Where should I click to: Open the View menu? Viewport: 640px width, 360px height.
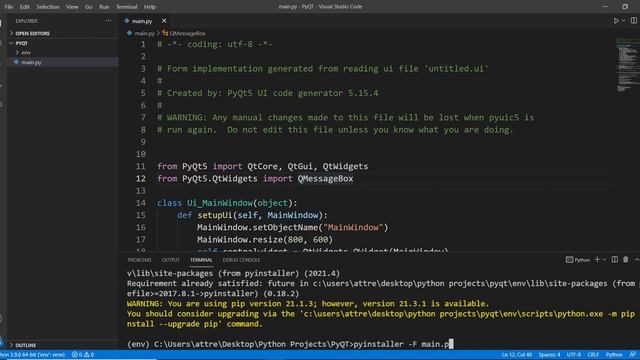click(x=72, y=7)
